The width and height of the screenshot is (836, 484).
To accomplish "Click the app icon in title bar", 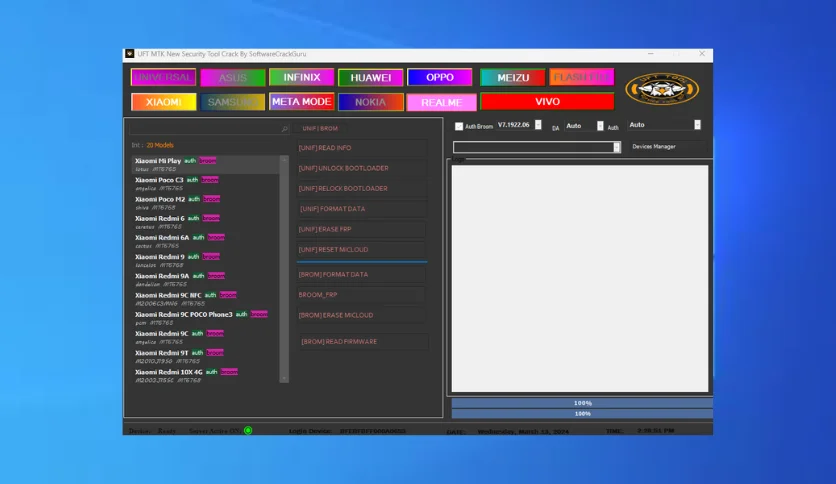I will pyautogui.click(x=130, y=54).
